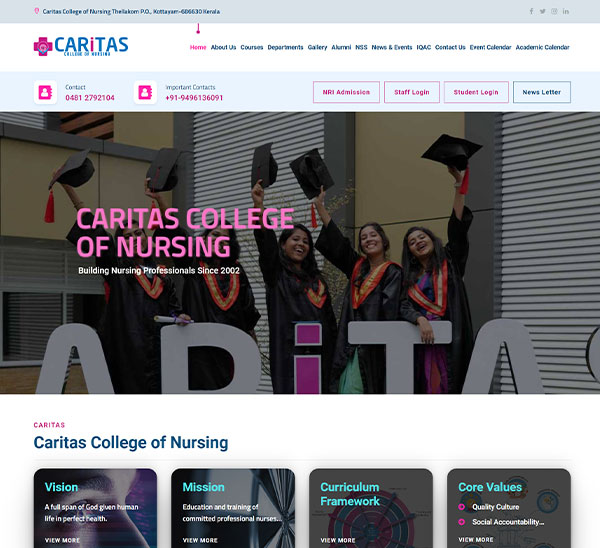Click View More on the Mission card
This screenshot has height=548, width=600.
click(x=200, y=540)
